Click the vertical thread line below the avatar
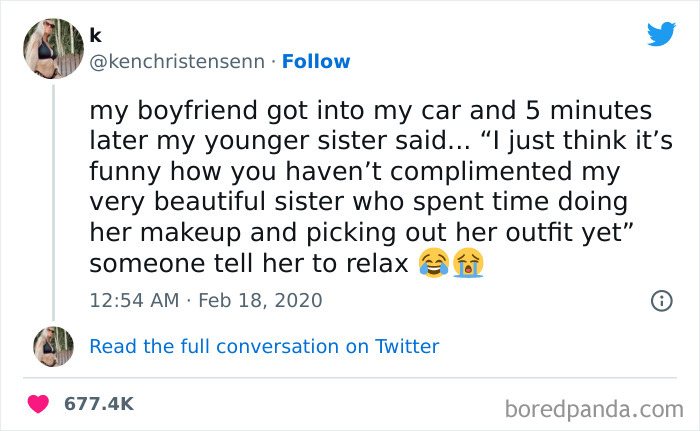The height and width of the screenshot is (431, 700). (x=53, y=200)
